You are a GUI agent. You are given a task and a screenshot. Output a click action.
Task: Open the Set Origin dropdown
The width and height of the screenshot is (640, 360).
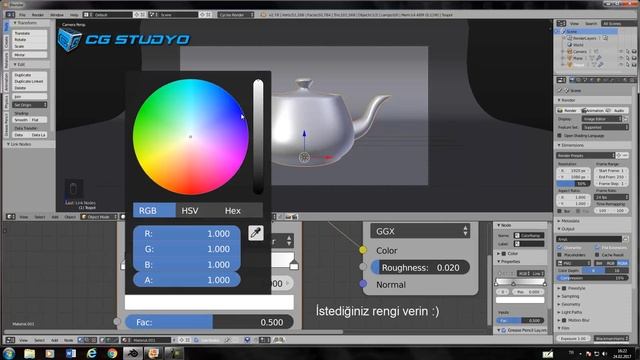[x=30, y=105]
